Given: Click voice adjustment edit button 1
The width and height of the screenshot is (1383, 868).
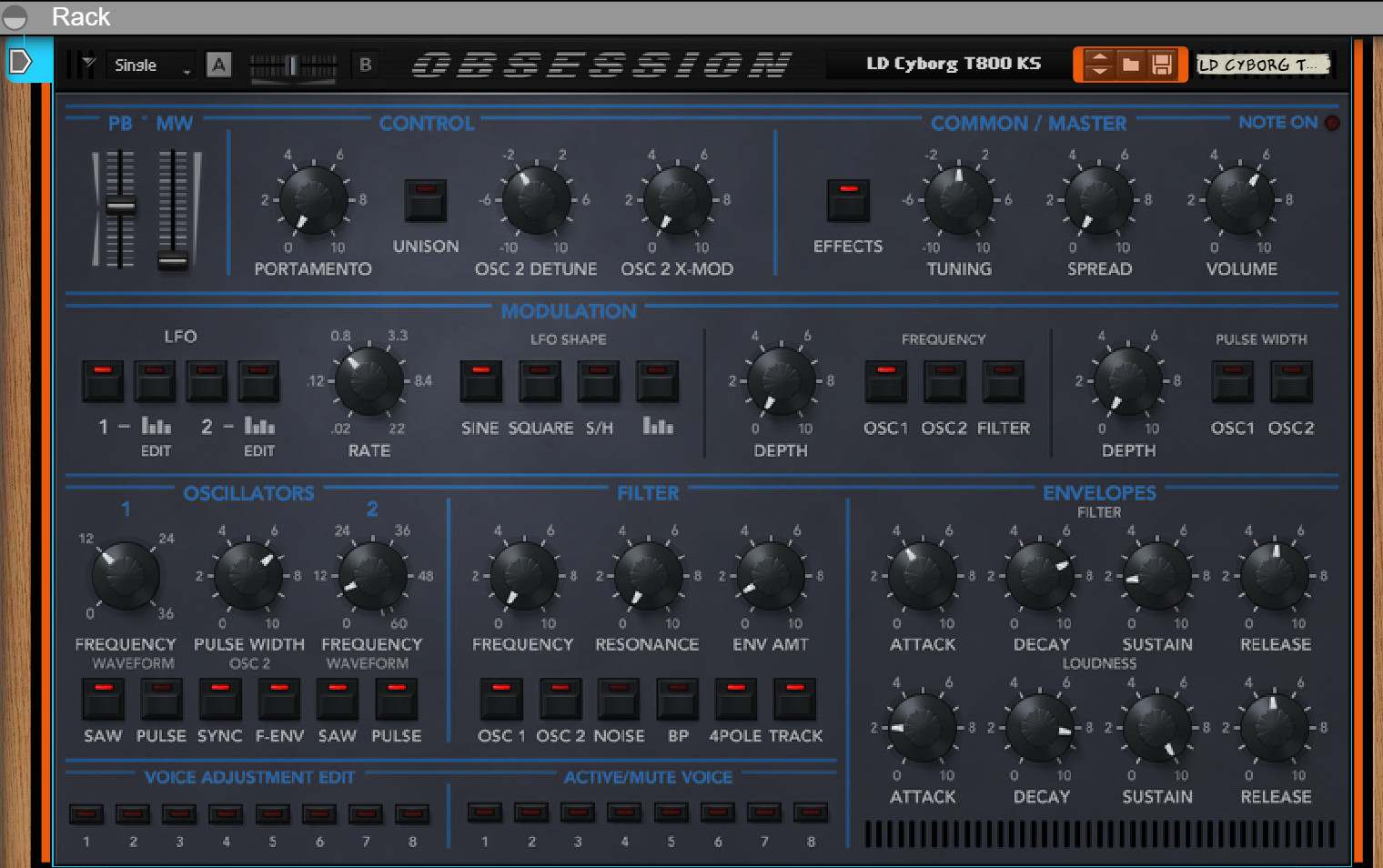Looking at the screenshot, I should click(x=86, y=813).
